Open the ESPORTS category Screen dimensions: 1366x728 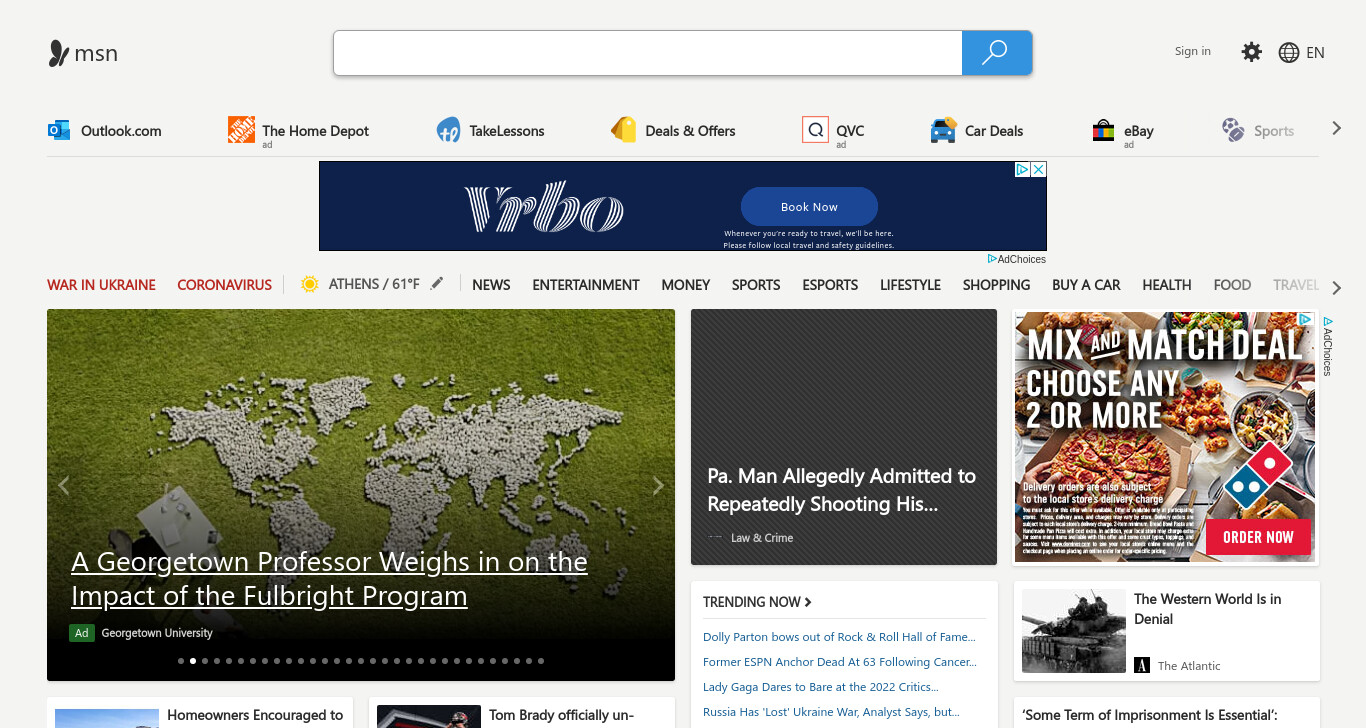830,285
